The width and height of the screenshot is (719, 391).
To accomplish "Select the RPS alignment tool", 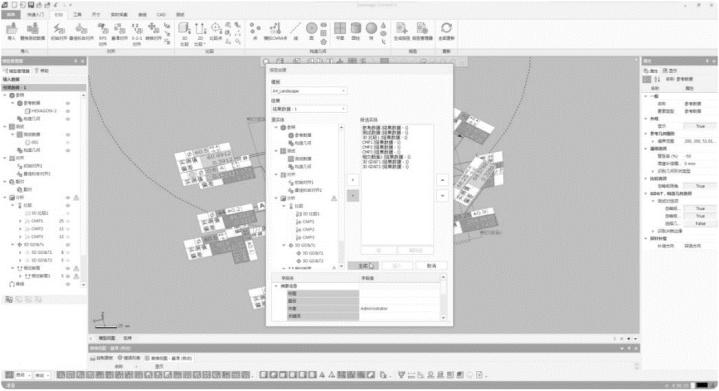I will 103,32.
